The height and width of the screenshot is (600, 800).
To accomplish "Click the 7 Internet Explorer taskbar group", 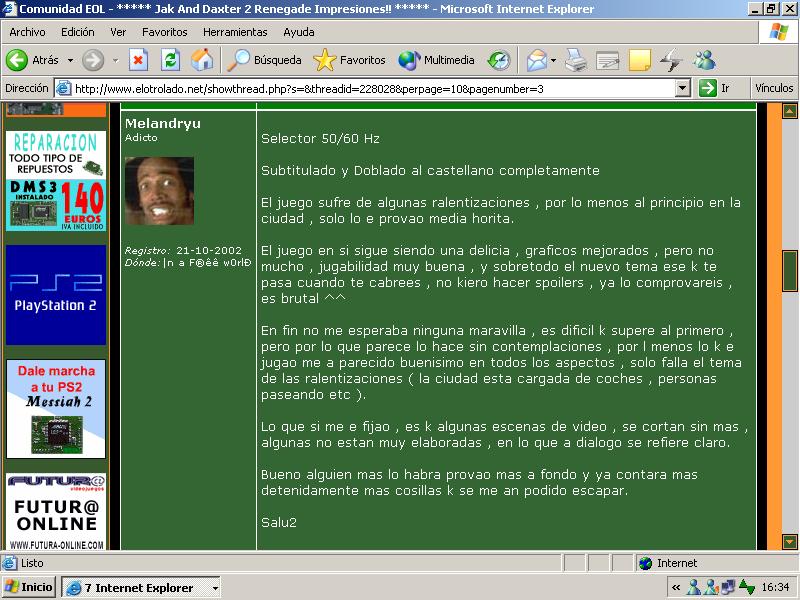I will tap(140, 588).
